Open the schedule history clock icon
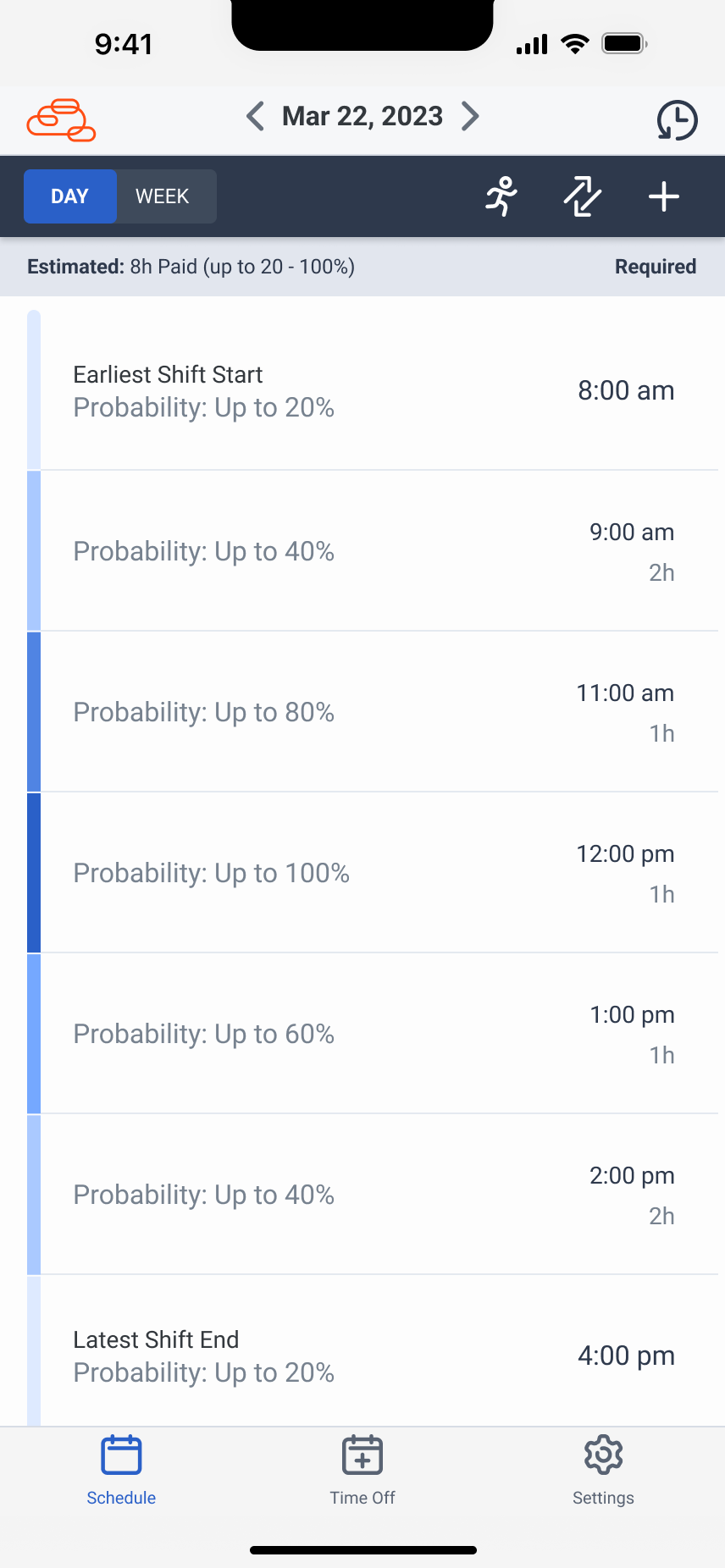This screenshot has height=1568, width=725. tap(677, 119)
